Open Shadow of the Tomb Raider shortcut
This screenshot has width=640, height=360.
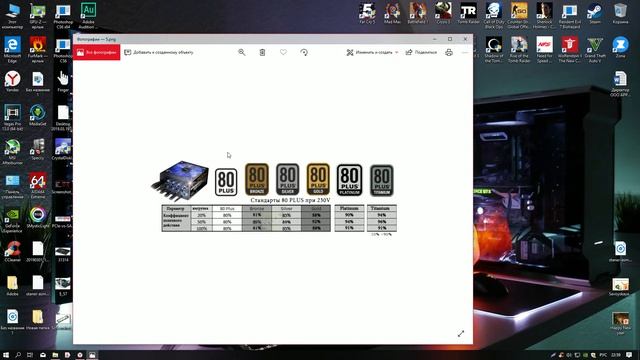coord(494,49)
